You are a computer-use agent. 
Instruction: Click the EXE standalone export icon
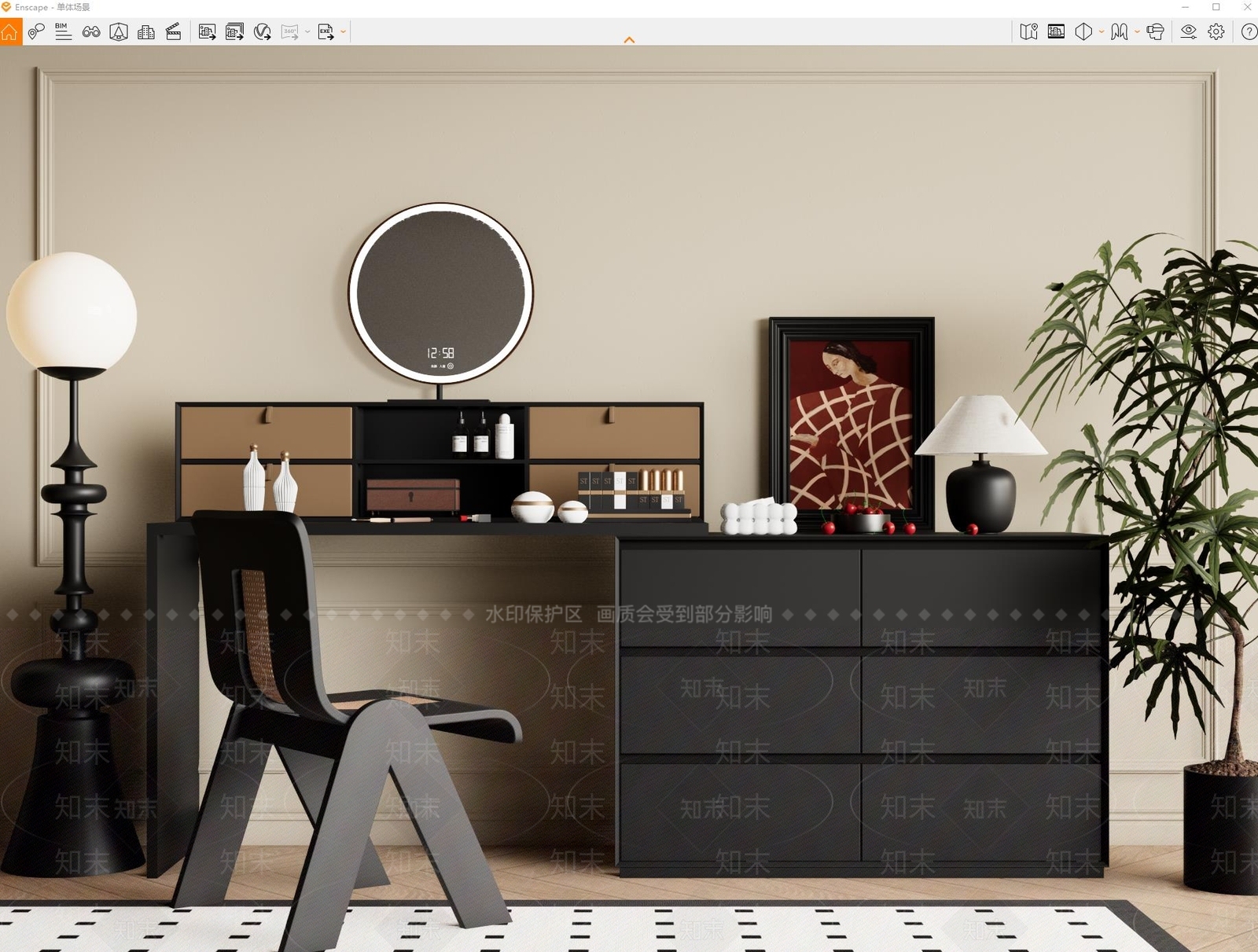point(326,31)
